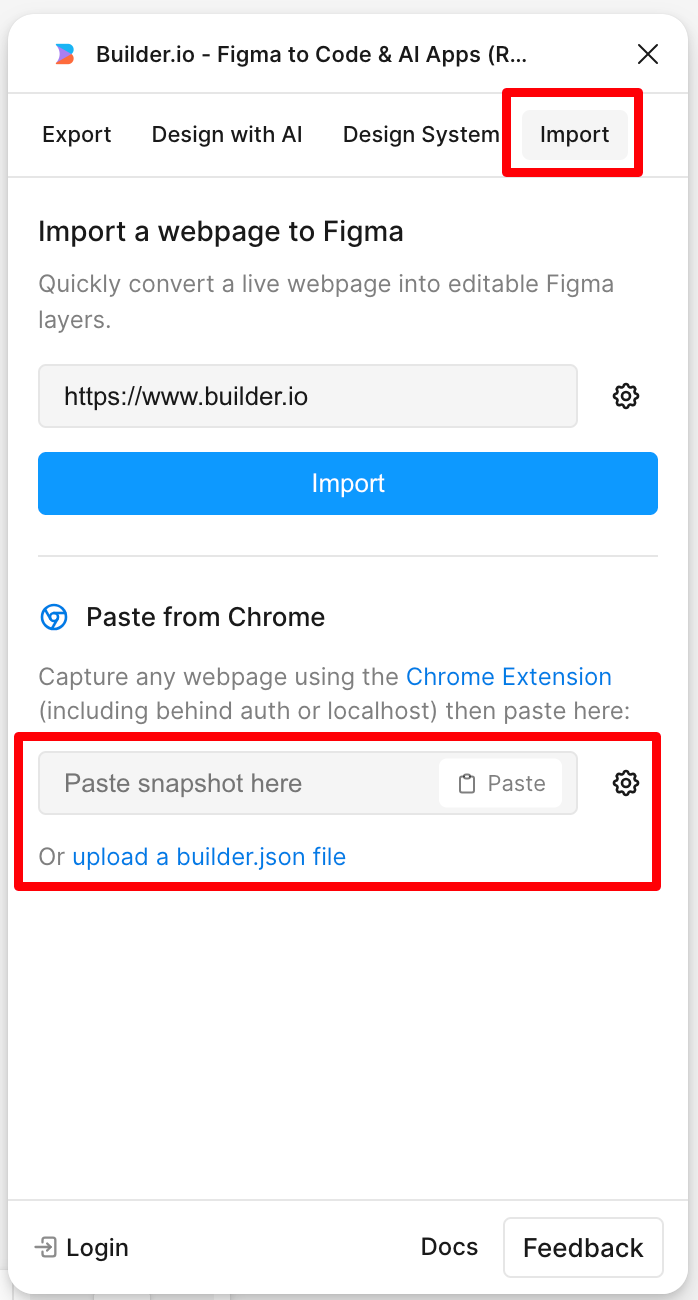Switch to the Export tab

pos(77,135)
